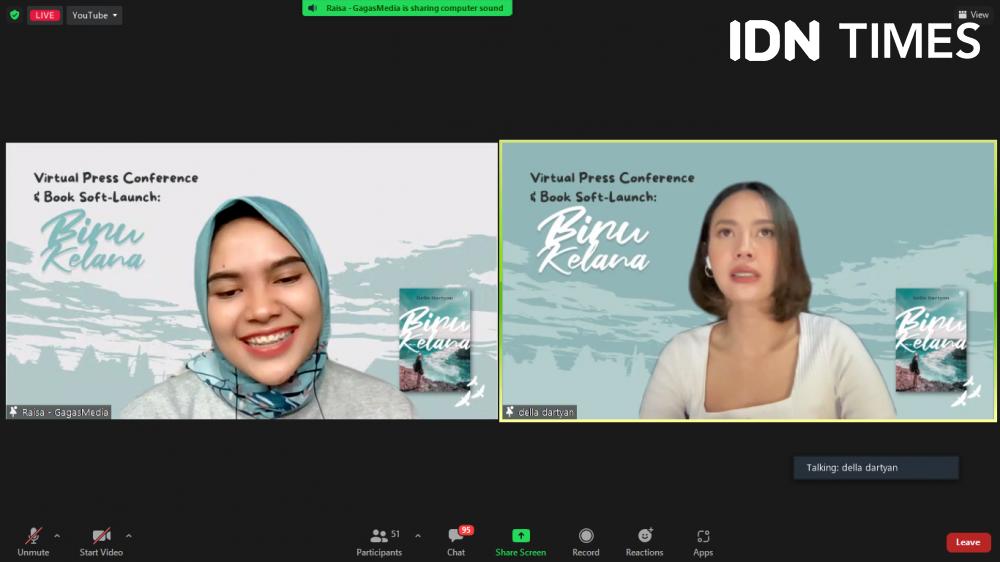Image resolution: width=1000 pixels, height=562 pixels.
Task: Select della dartyan video tile
Action: [x=747, y=281]
